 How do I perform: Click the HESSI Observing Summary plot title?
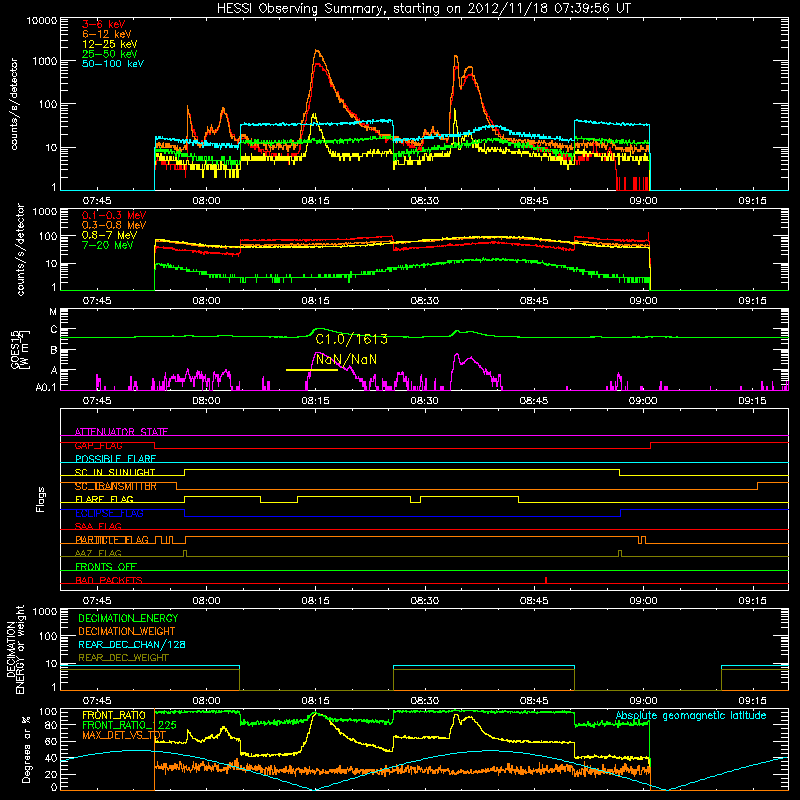coord(423,8)
